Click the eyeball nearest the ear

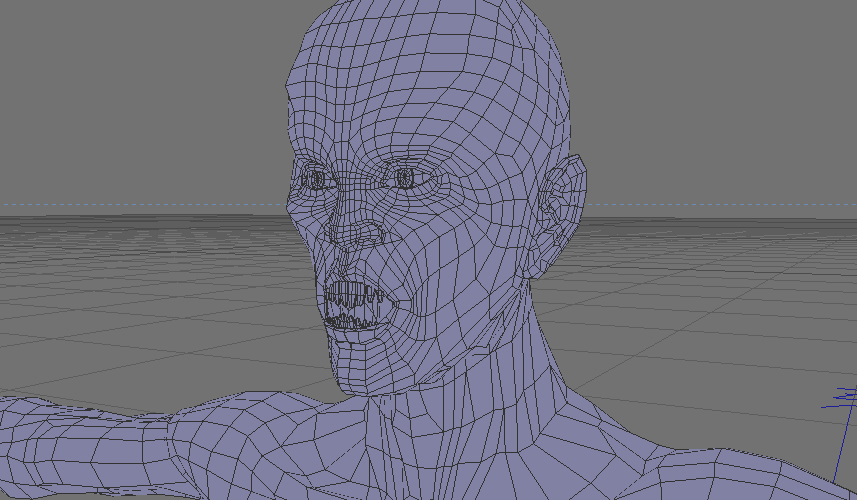point(405,178)
